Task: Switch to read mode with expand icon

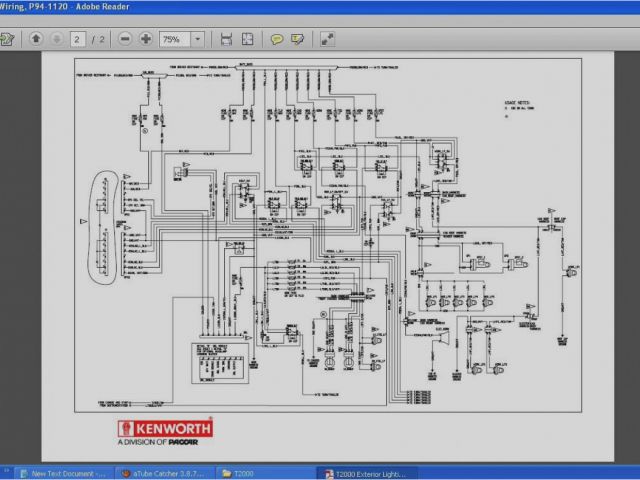Action: click(x=327, y=39)
